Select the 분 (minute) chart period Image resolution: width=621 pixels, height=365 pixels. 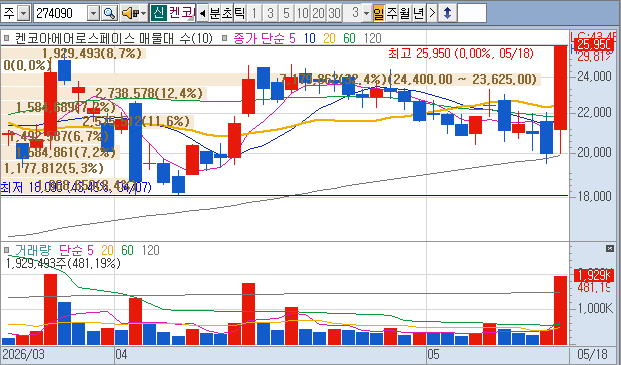pyautogui.click(x=214, y=13)
